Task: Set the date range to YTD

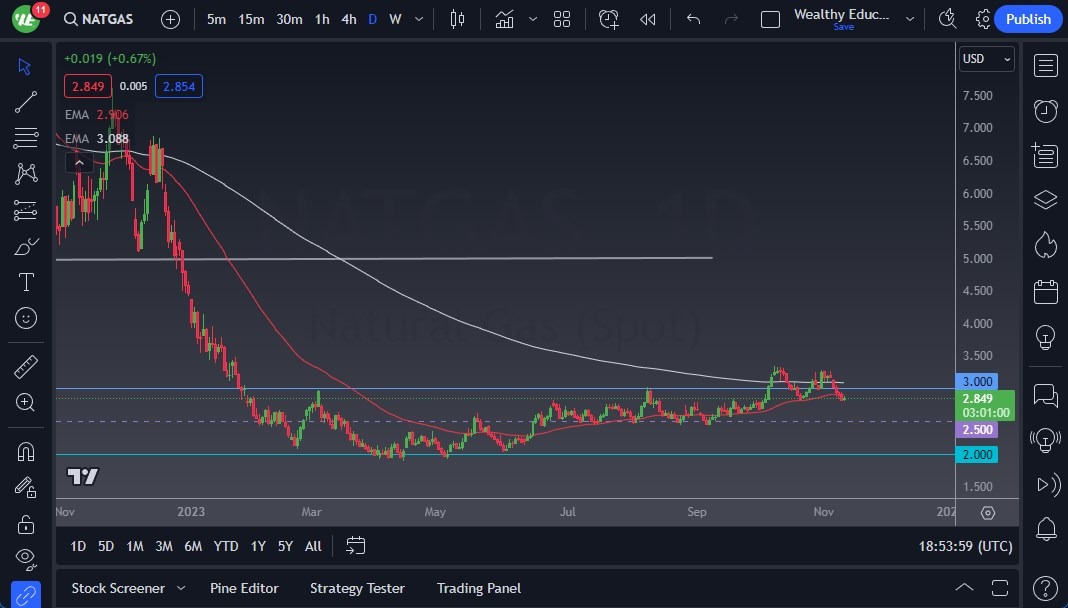Action: [x=226, y=546]
